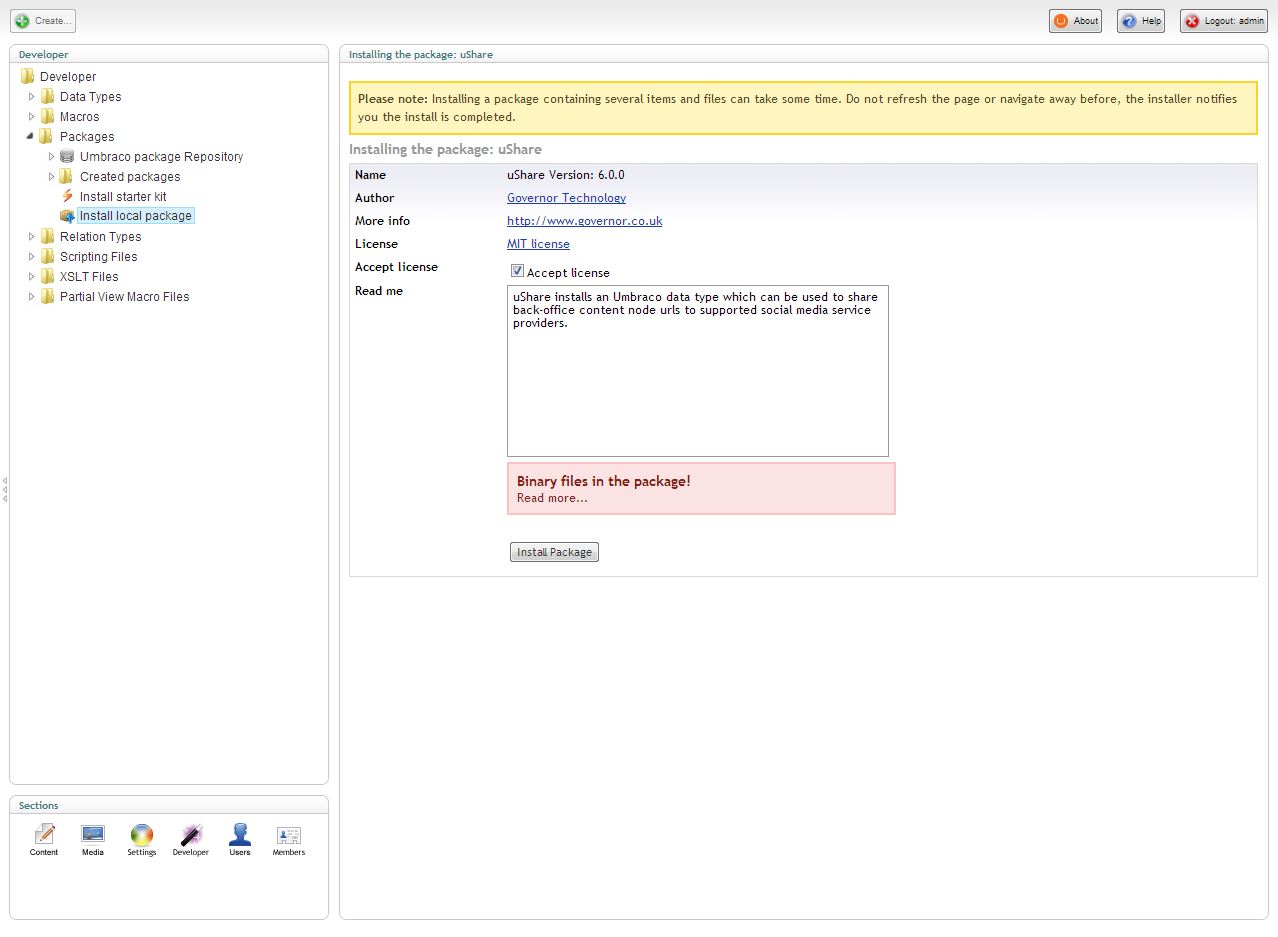The image size is (1278, 937).
Task: Select Macros in the tree
Action: coord(79,117)
